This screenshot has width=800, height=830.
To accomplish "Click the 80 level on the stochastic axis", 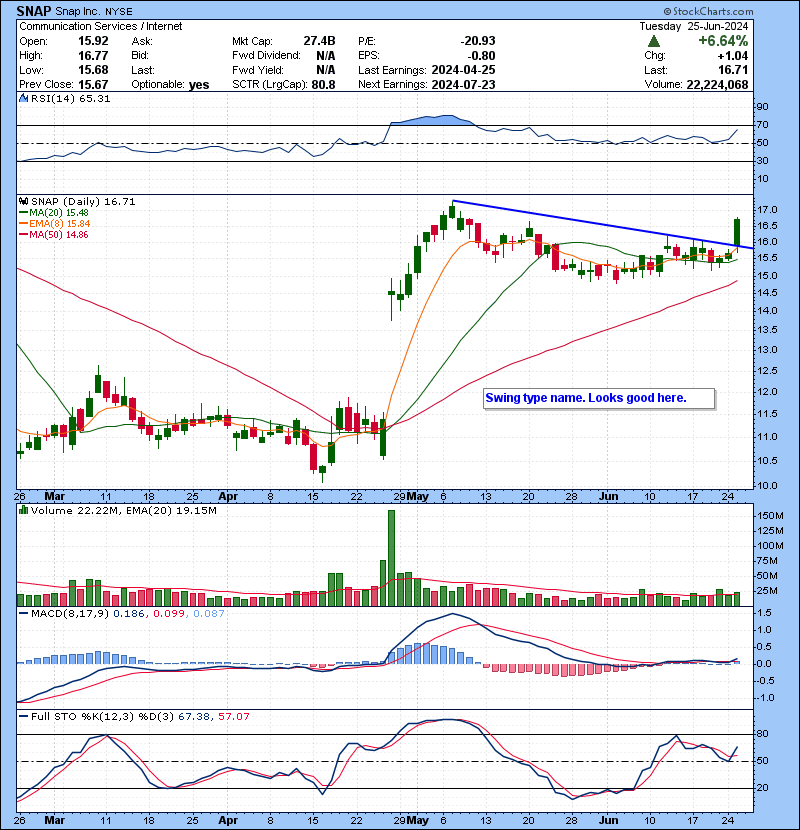I will [763, 734].
